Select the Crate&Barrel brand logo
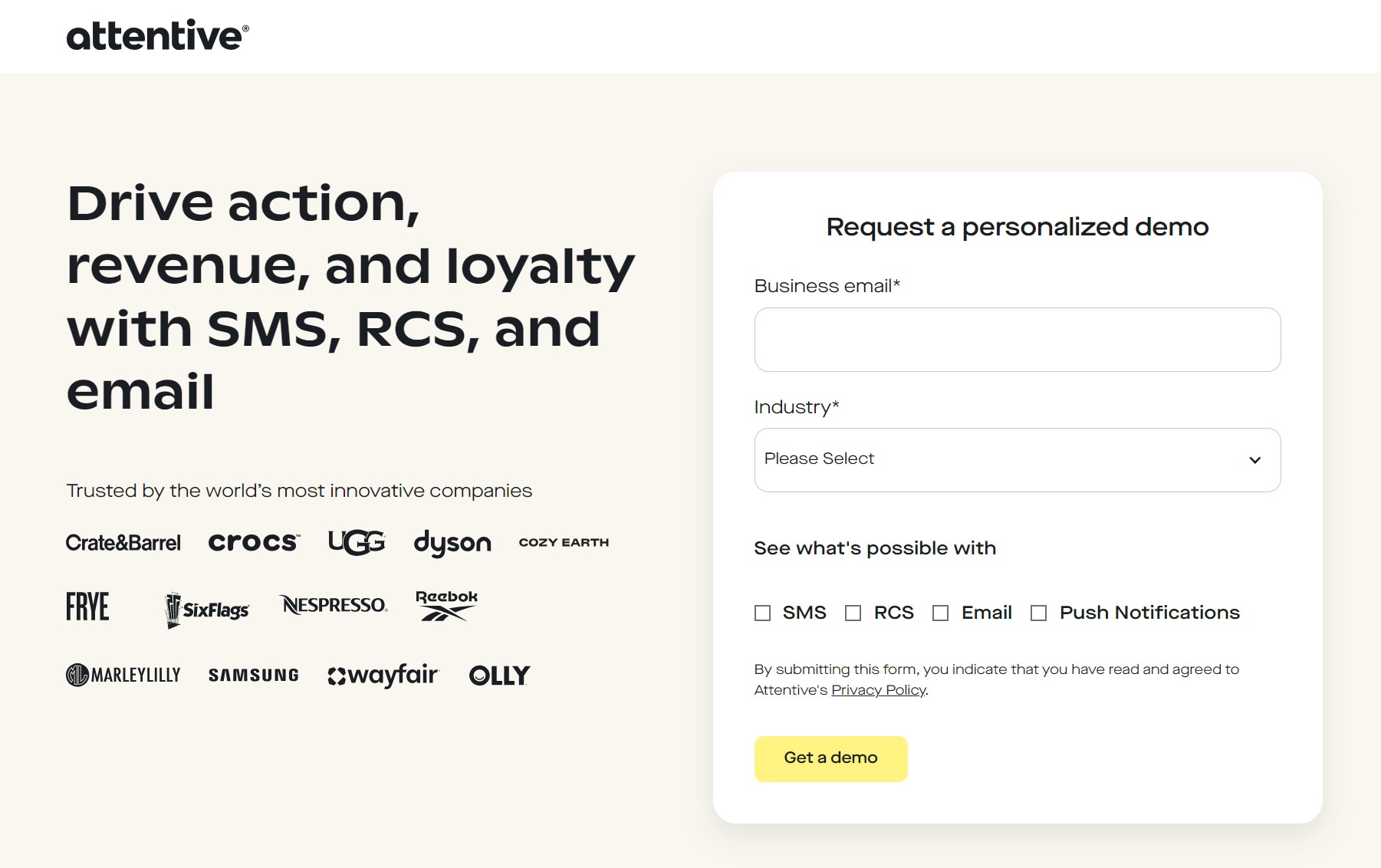The width and height of the screenshot is (1381, 868). click(123, 542)
